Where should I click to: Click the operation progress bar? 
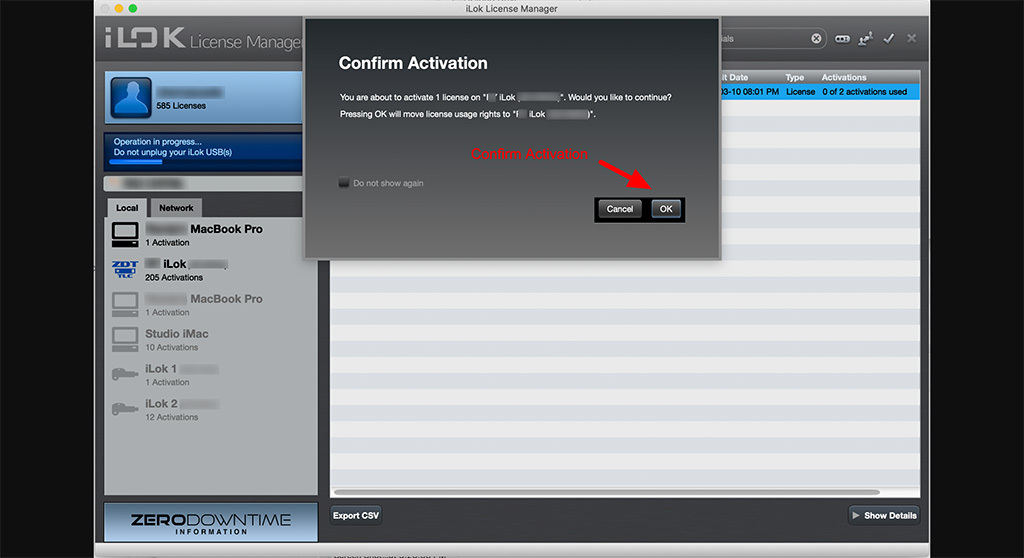(206, 161)
